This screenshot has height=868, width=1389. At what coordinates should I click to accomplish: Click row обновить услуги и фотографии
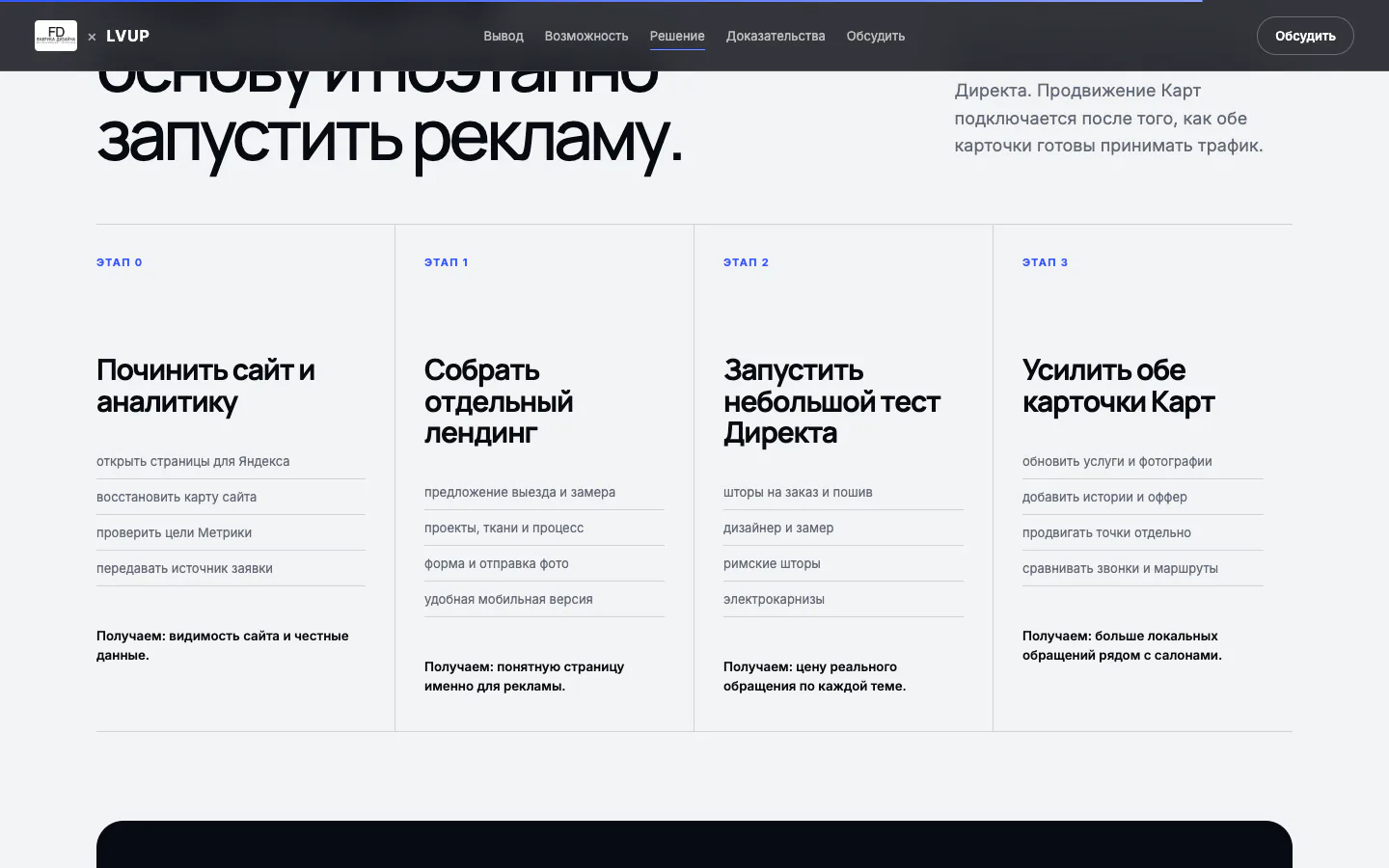tap(1142, 461)
